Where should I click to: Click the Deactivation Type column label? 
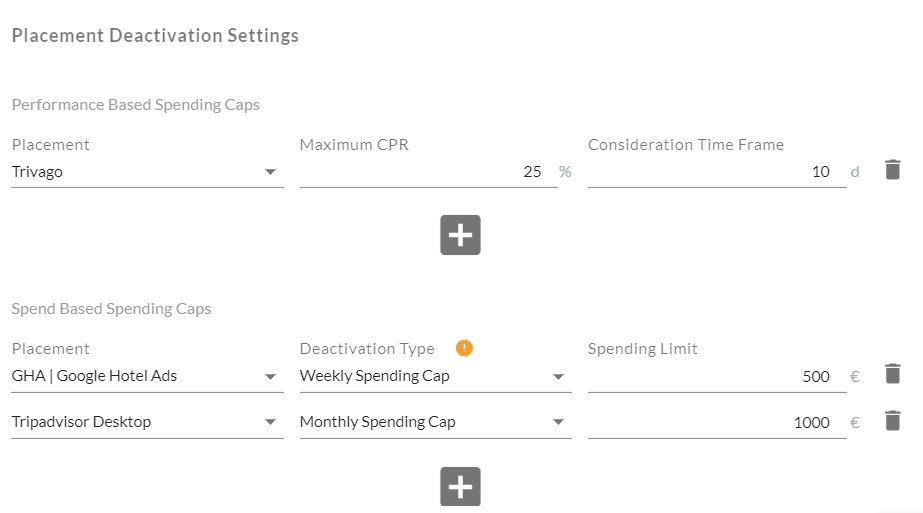(367, 349)
